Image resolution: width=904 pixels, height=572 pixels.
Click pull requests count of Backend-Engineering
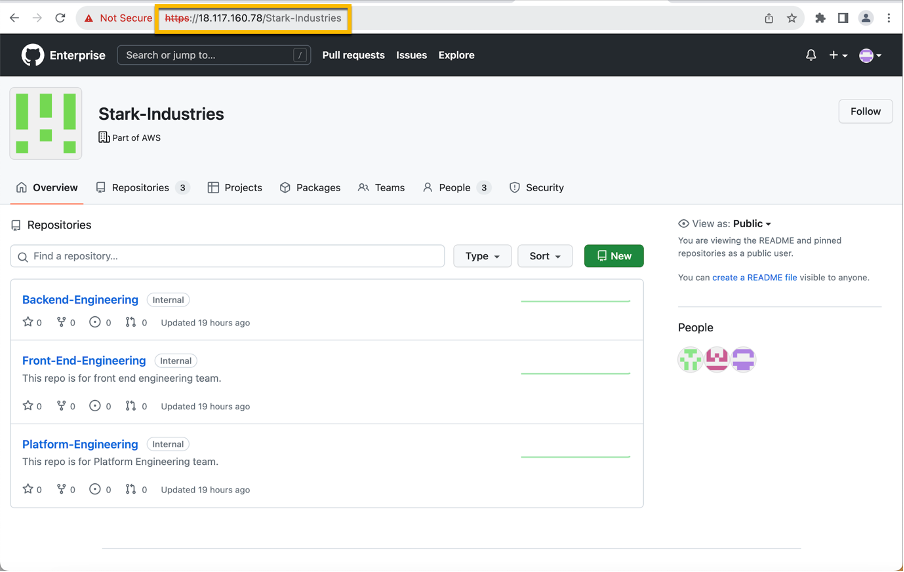pos(136,322)
